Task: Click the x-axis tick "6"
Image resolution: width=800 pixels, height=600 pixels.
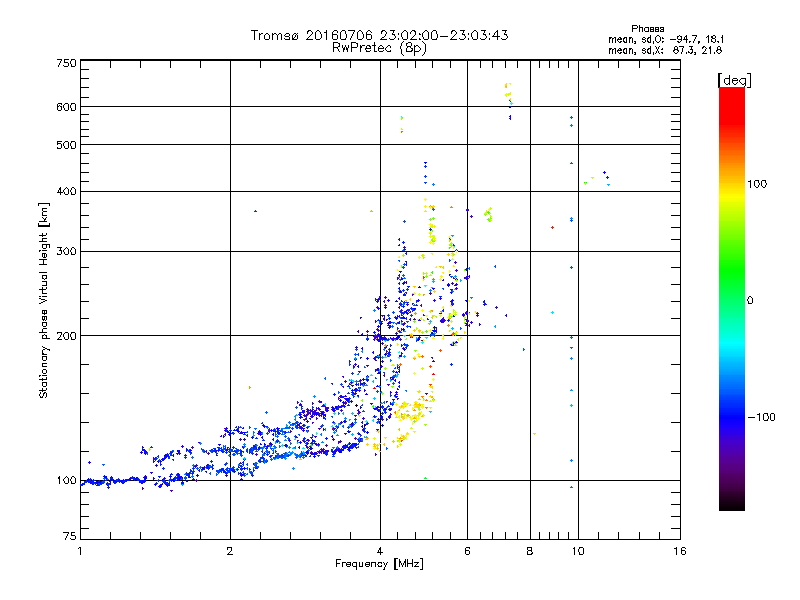Action: click(x=467, y=551)
